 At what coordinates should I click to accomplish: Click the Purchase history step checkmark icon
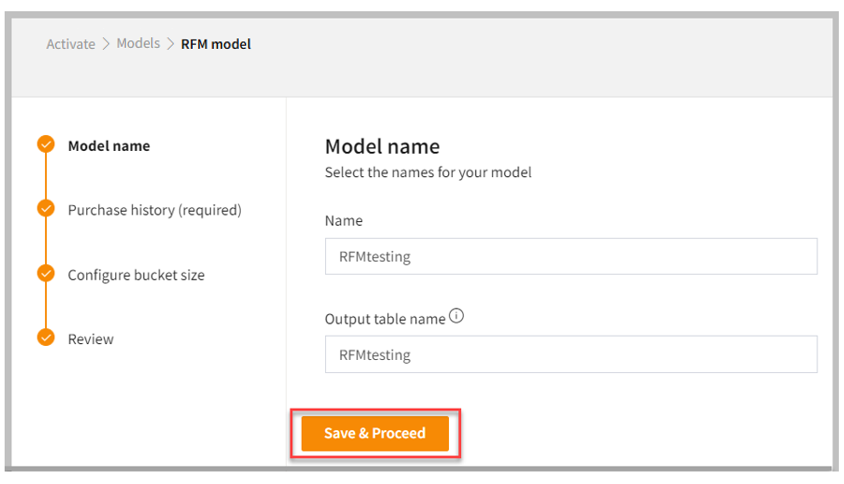click(x=46, y=209)
